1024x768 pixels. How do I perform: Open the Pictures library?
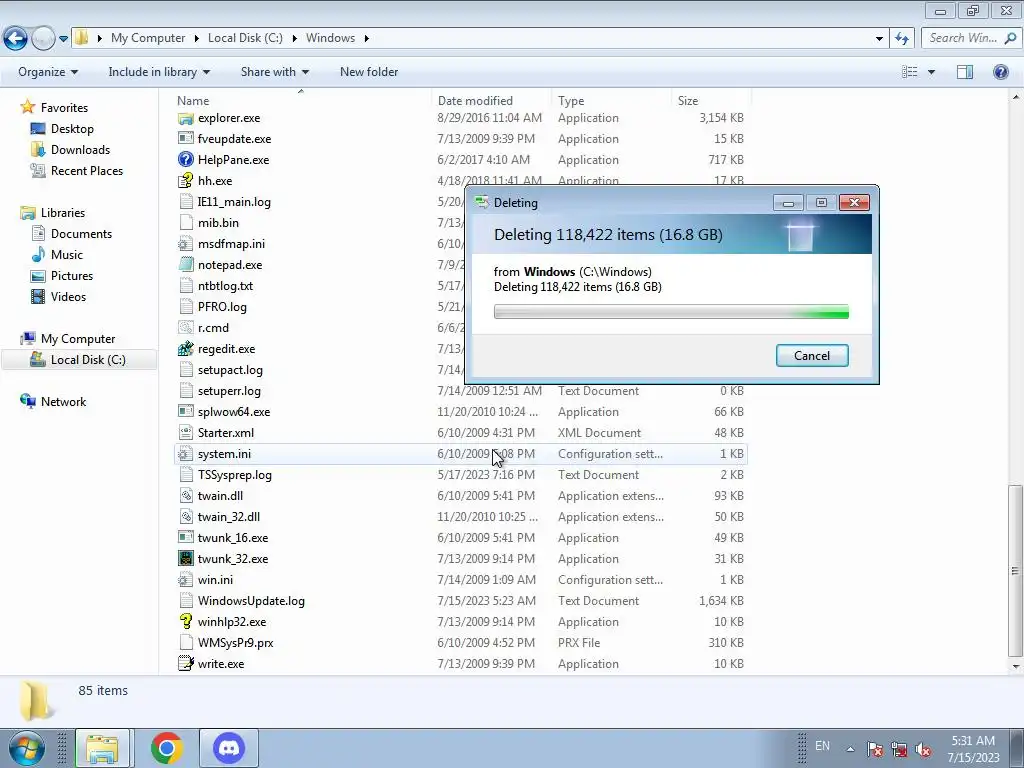[72, 276]
